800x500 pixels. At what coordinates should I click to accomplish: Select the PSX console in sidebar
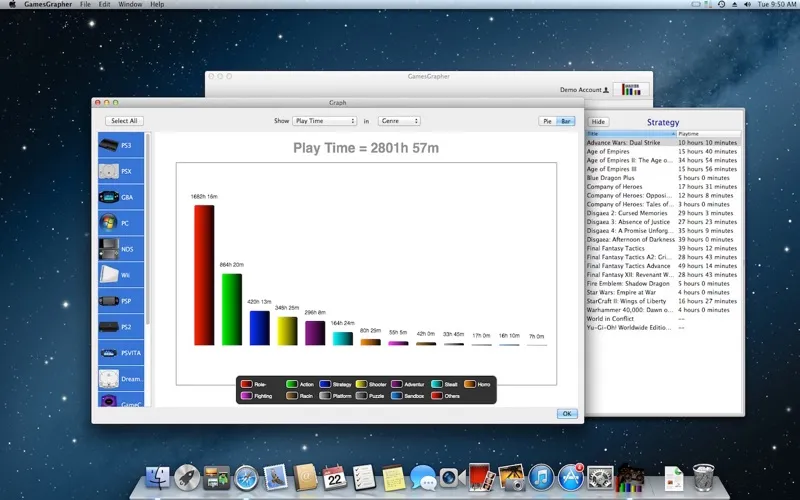click(121, 171)
